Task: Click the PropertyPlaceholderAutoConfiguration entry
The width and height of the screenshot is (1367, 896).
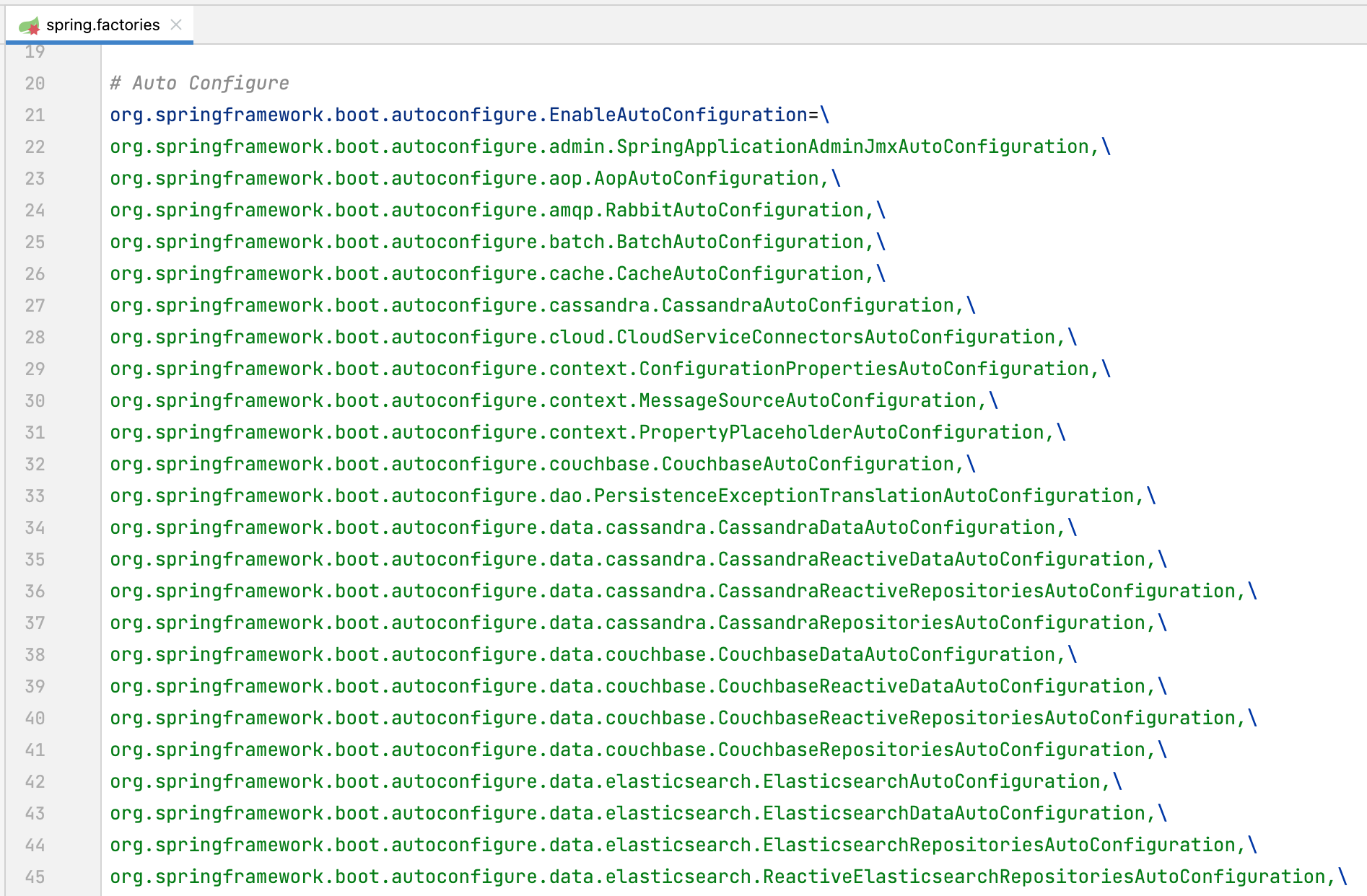Action: tap(842, 433)
